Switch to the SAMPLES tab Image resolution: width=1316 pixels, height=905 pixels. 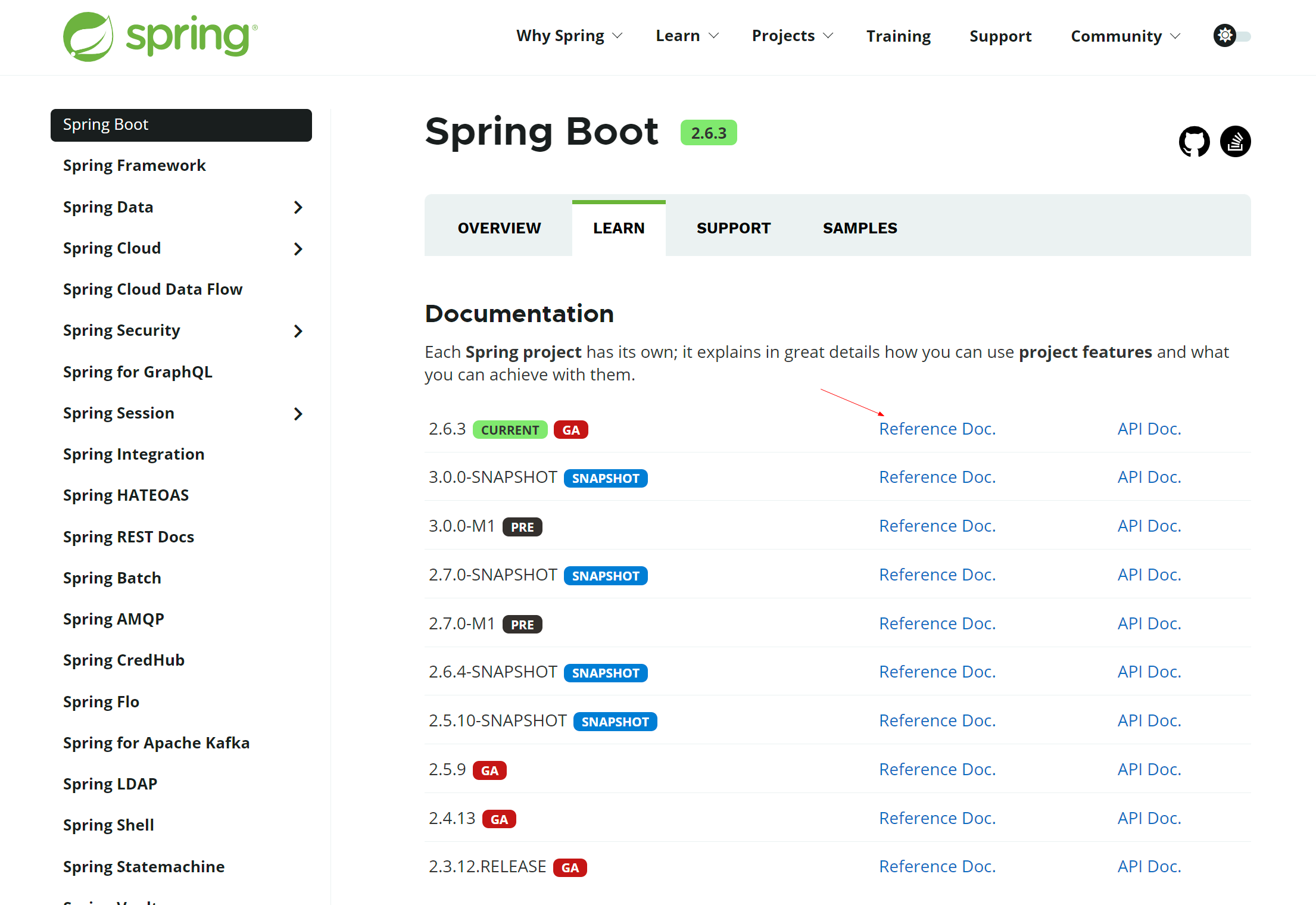click(859, 229)
